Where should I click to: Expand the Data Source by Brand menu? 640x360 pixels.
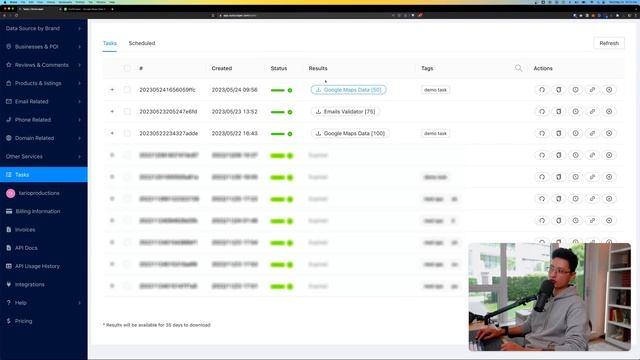[x=43, y=29]
